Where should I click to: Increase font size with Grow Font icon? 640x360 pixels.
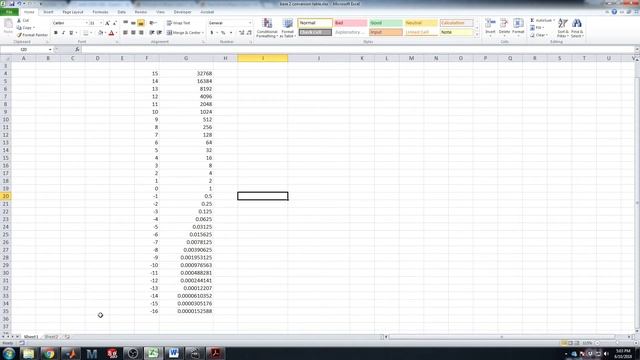pos(107,23)
